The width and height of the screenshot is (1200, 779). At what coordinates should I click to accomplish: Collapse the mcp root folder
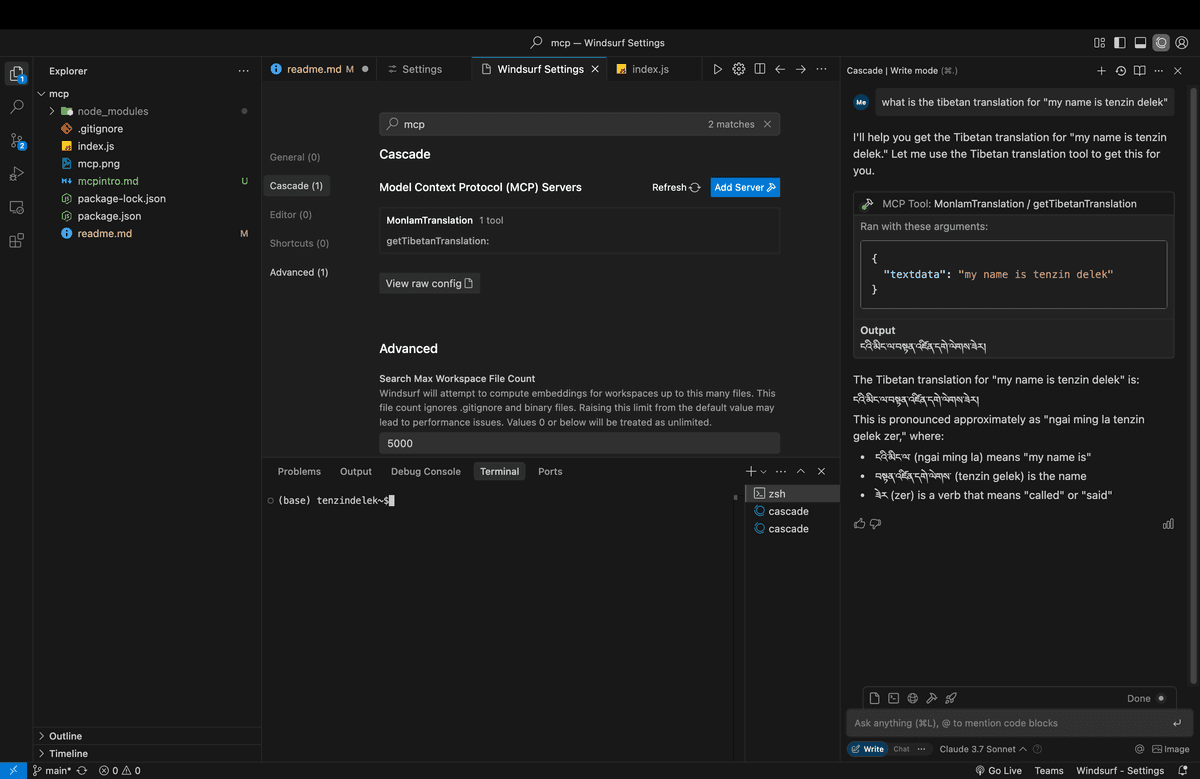pyautogui.click(x=41, y=94)
